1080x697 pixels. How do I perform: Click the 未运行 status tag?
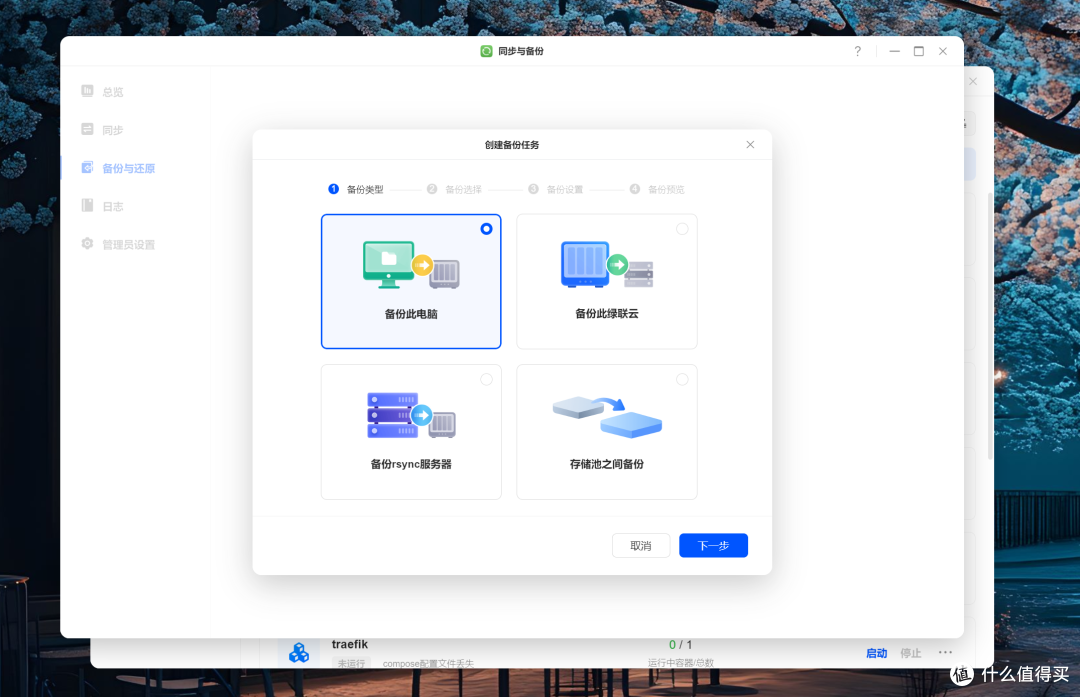[x=351, y=663]
